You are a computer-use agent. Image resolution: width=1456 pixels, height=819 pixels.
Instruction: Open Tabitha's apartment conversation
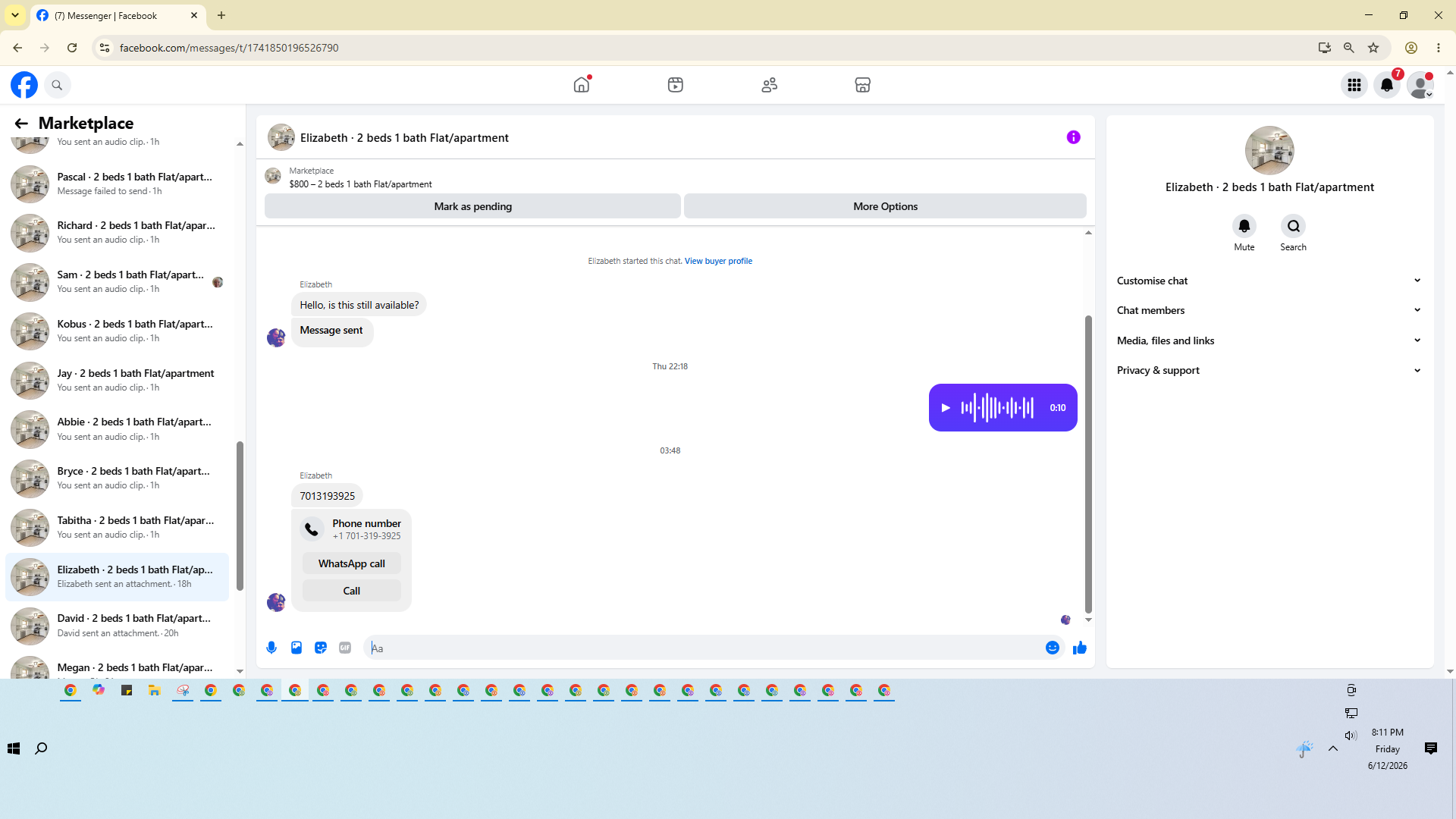(x=117, y=528)
